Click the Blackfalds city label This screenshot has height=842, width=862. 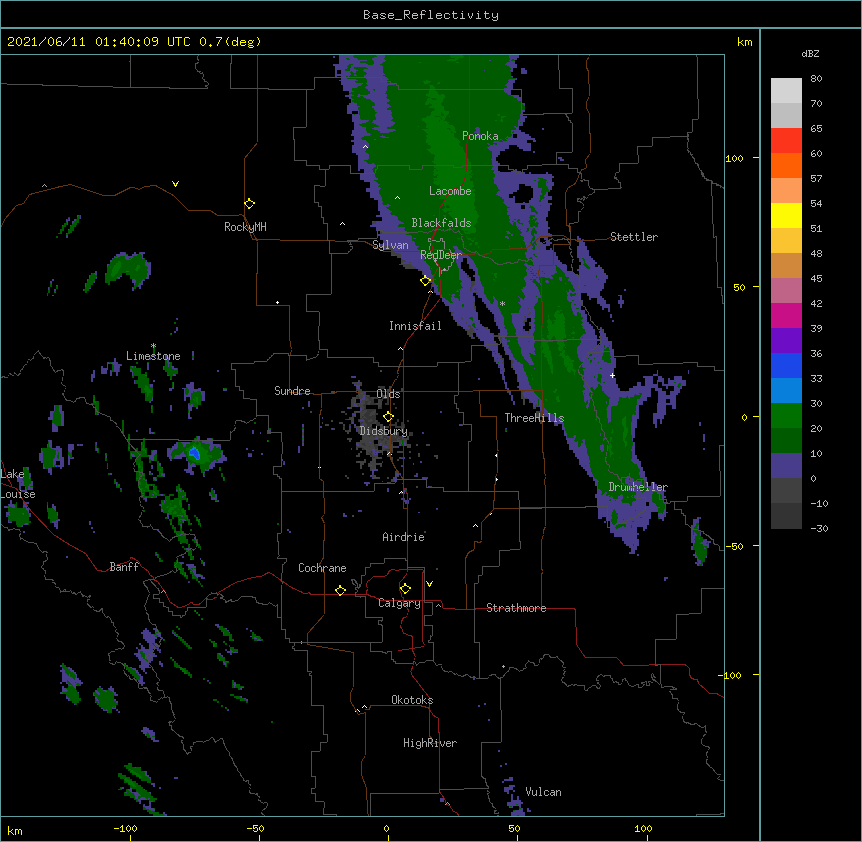point(441,223)
